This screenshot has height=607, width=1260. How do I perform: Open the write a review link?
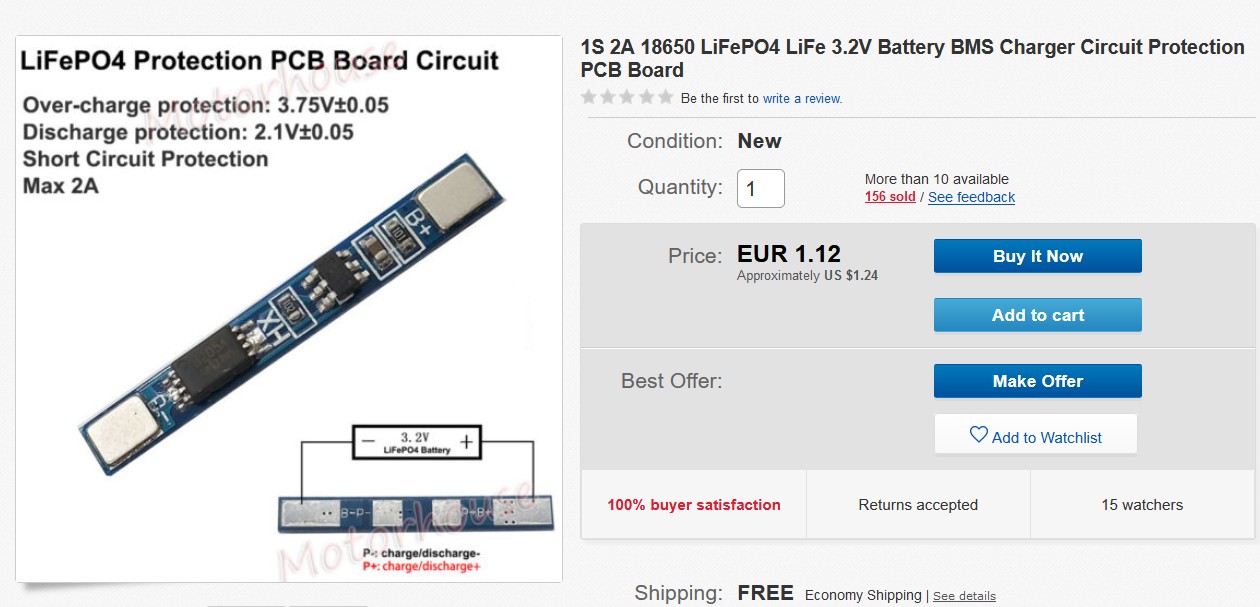coord(802,99)
